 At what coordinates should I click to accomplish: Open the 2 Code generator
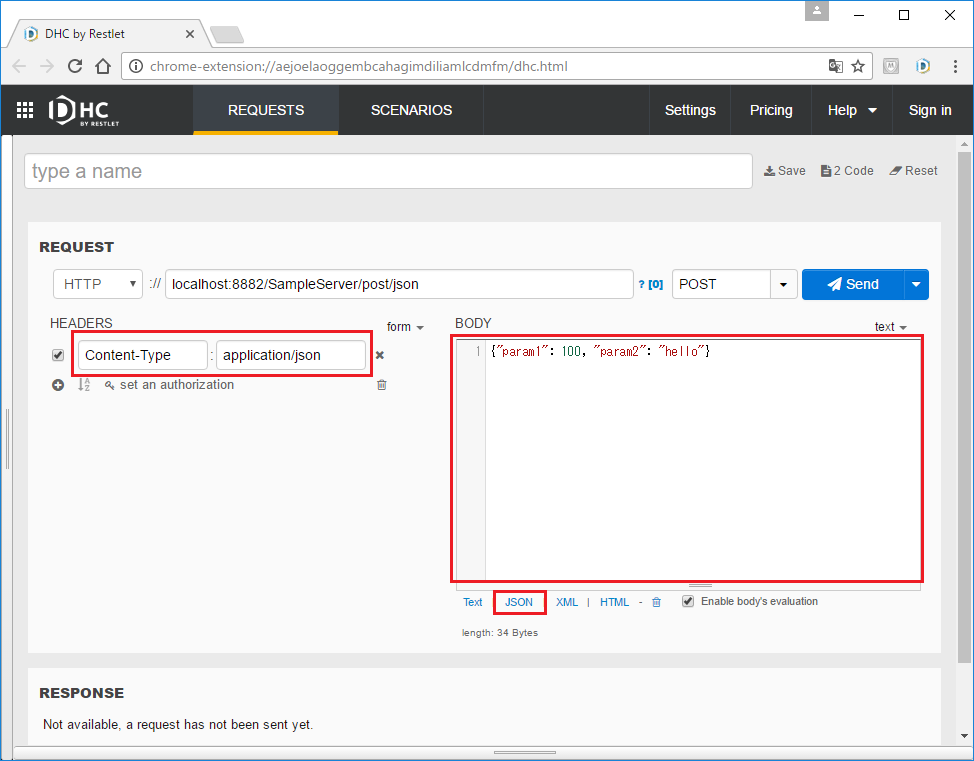[847, 171]
